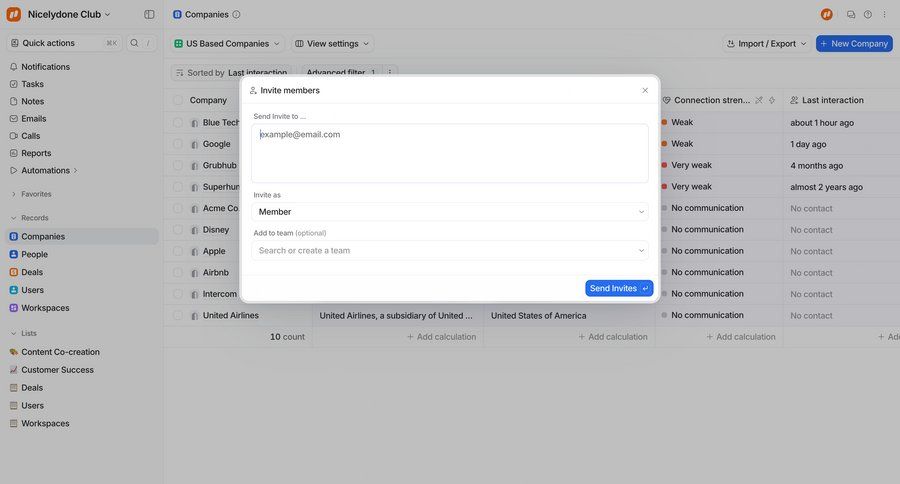Click the info icon beside Companies title
The image size is (900, 484).
pos(237,15)
